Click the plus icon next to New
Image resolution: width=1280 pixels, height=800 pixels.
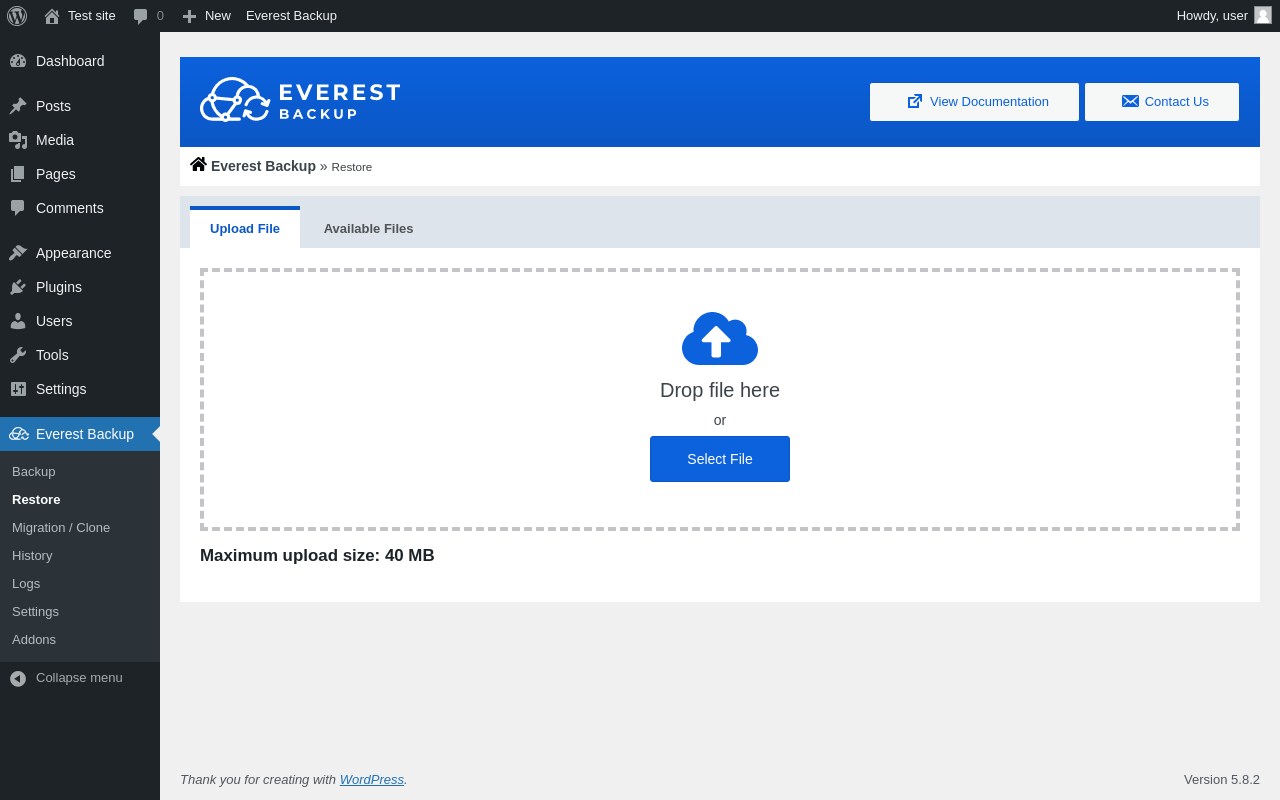(x=189, y=16)
